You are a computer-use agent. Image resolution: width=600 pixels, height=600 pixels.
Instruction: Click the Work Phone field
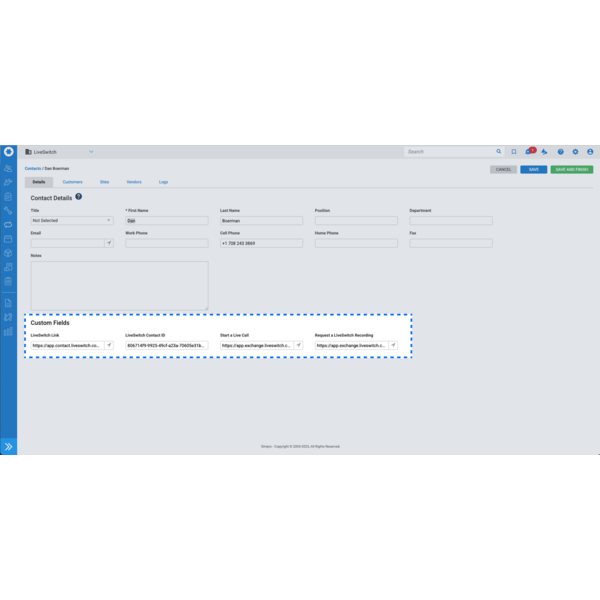pyautogui.click(x=167, y=243)
